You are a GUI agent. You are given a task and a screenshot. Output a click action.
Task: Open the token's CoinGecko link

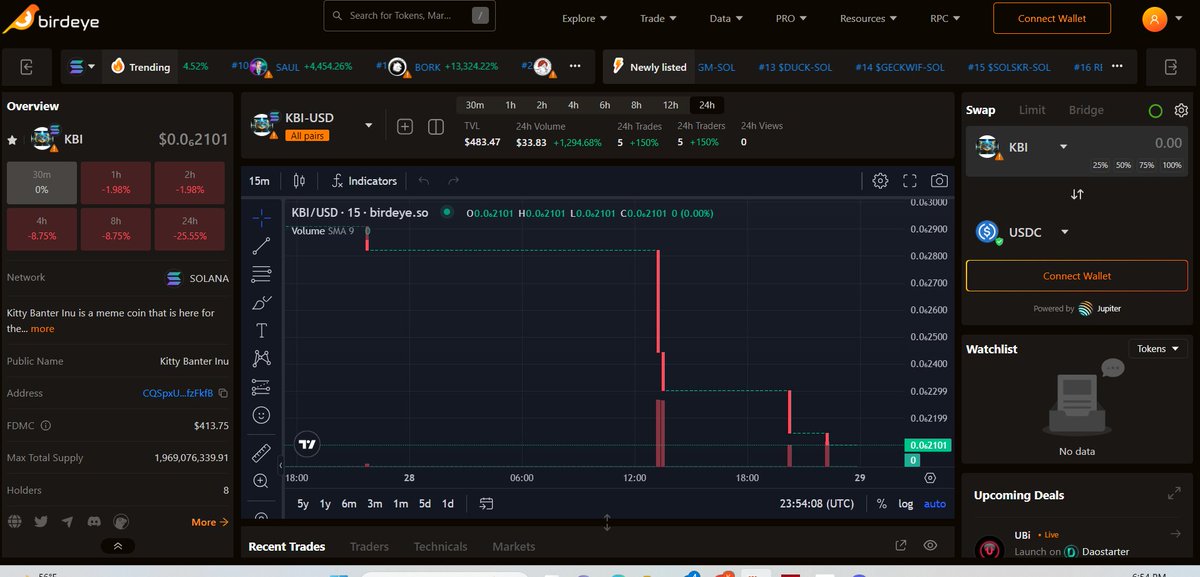coord(120,521)
